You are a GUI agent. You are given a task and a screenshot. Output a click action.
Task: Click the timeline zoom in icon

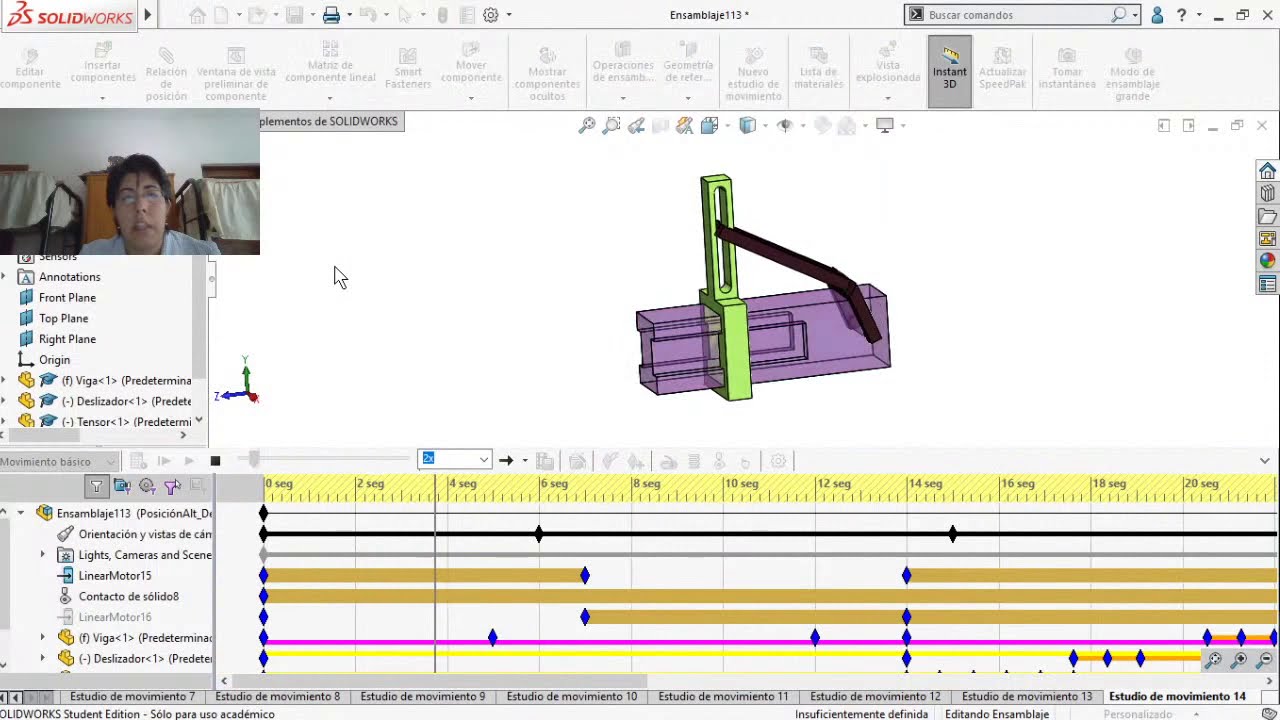[1239, 660]
